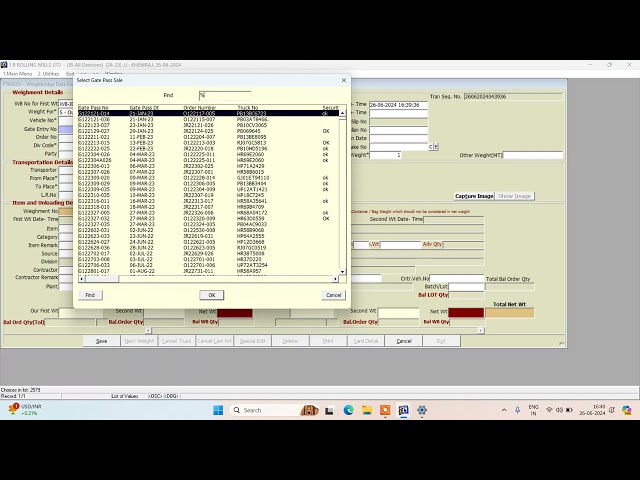Click the list's vertical scrollbar up arrow
Viewport: 640px width, 480px height.
[x=342, y=113]
